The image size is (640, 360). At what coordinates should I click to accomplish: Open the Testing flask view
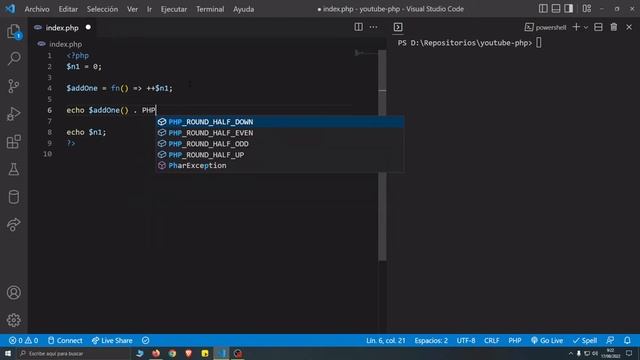(14, 169)
